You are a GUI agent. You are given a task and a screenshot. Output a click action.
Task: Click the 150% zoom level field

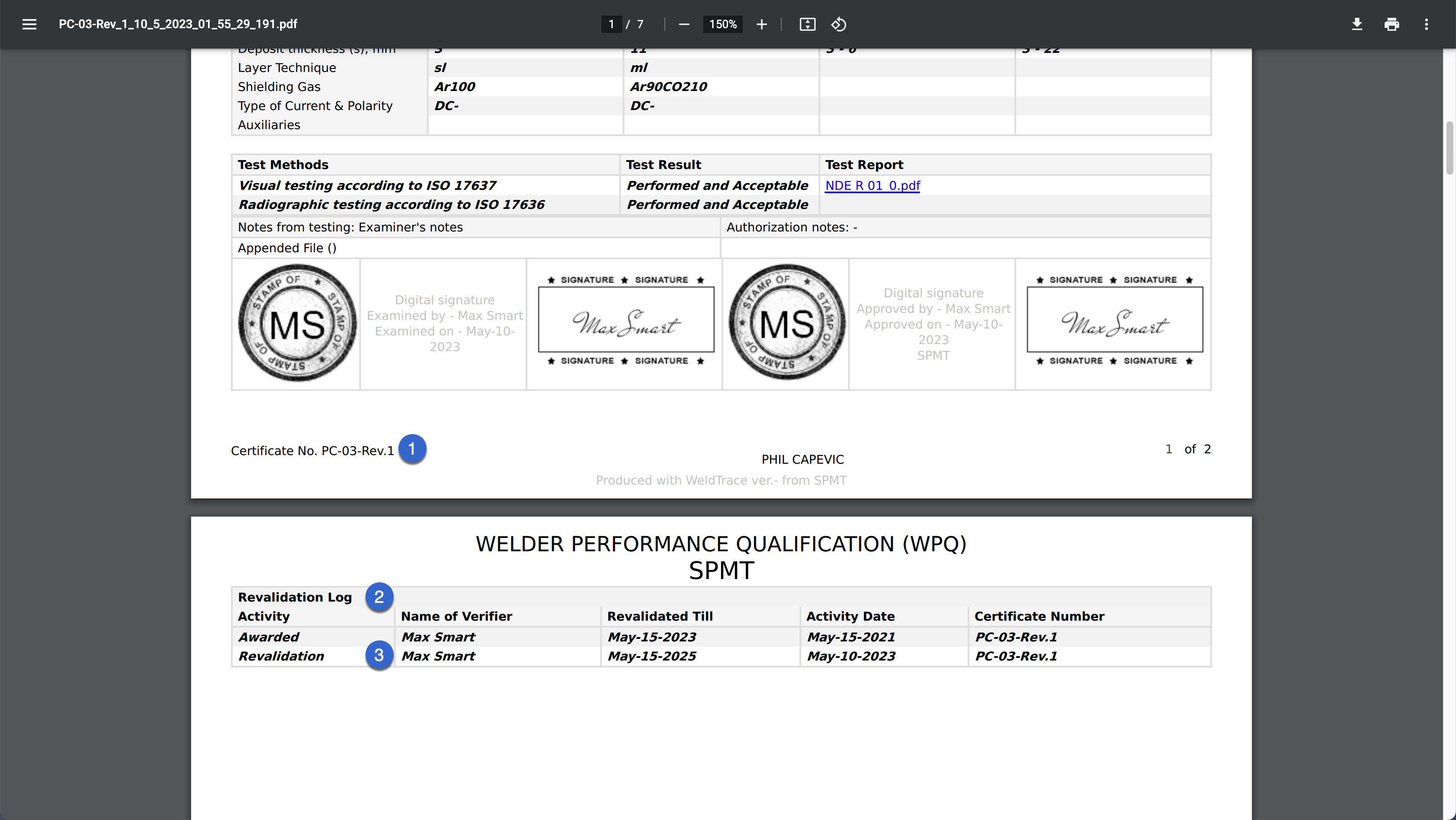click(x=722, y=24)
